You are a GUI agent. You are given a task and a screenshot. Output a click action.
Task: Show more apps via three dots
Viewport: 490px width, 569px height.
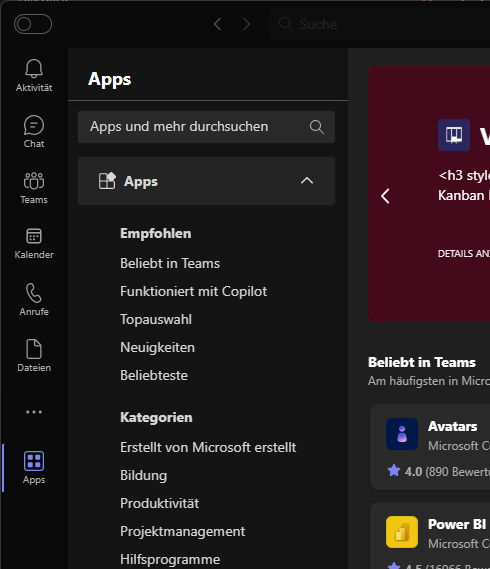tap(34, 412)
